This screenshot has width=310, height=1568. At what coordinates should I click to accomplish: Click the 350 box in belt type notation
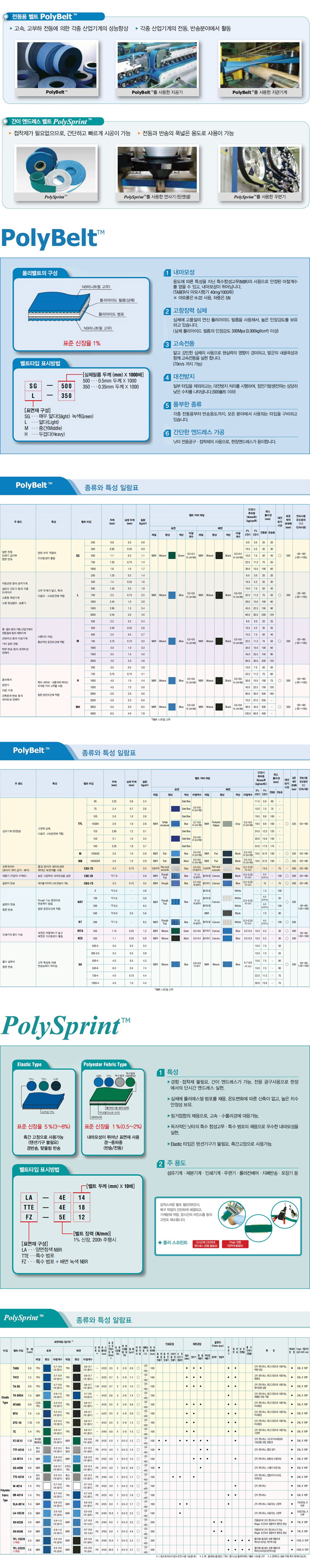[66, 395]
